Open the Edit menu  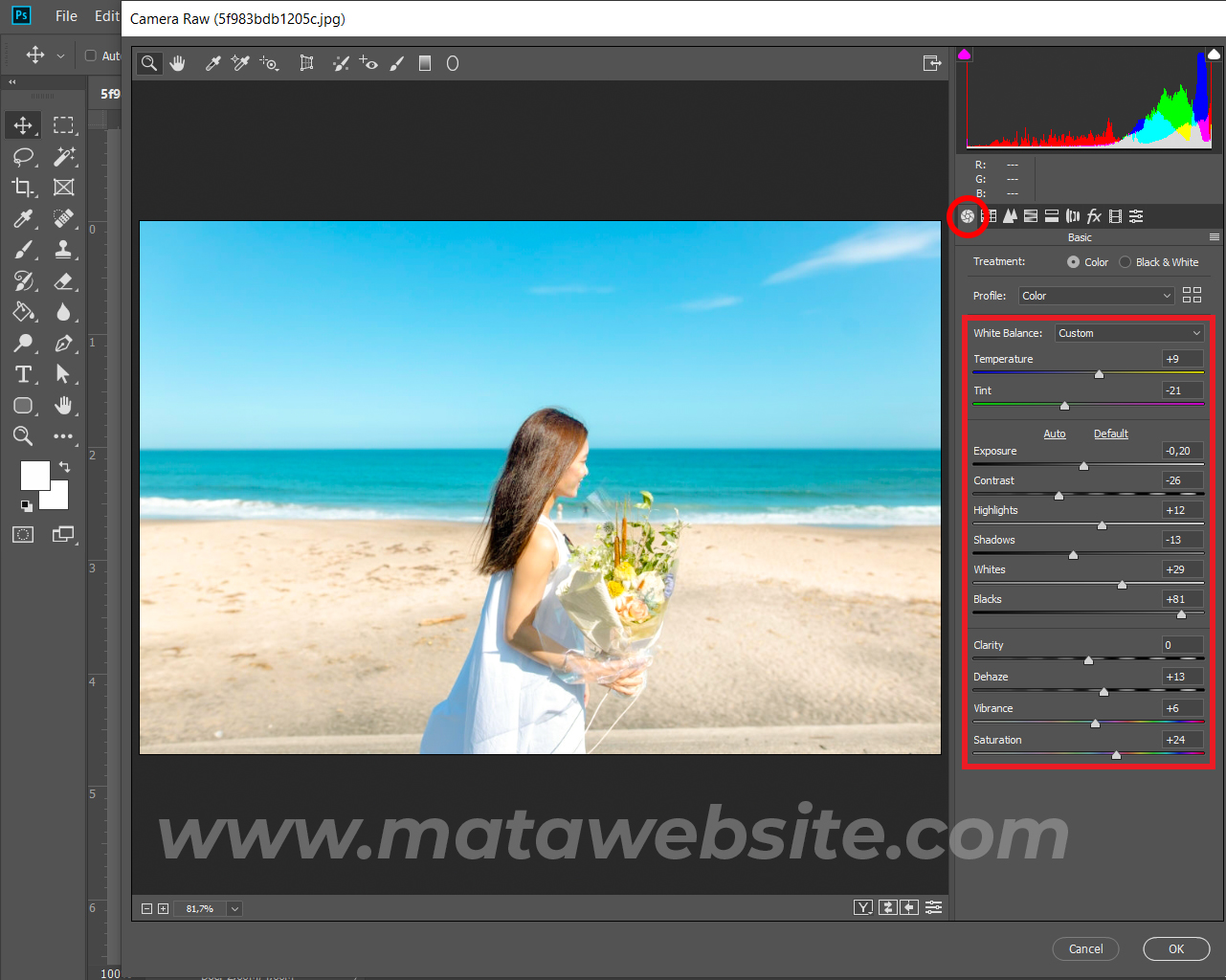coord(106,16)
